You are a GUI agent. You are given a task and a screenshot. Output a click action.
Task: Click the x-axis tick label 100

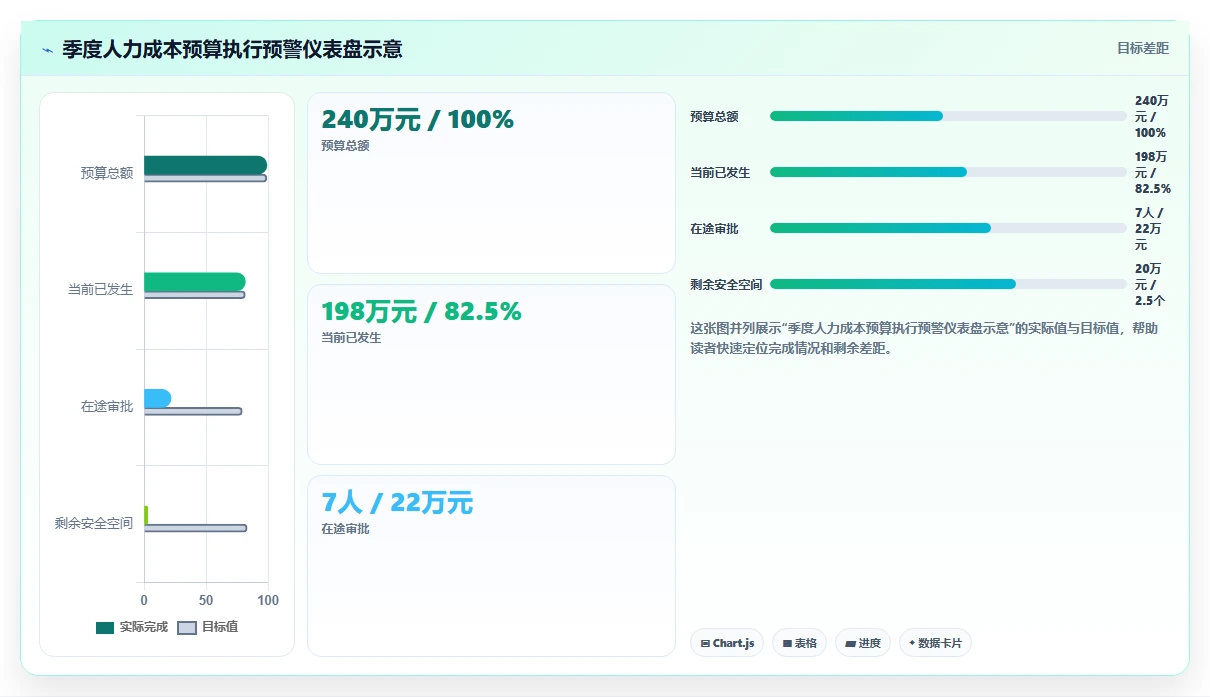click(267, 600)
